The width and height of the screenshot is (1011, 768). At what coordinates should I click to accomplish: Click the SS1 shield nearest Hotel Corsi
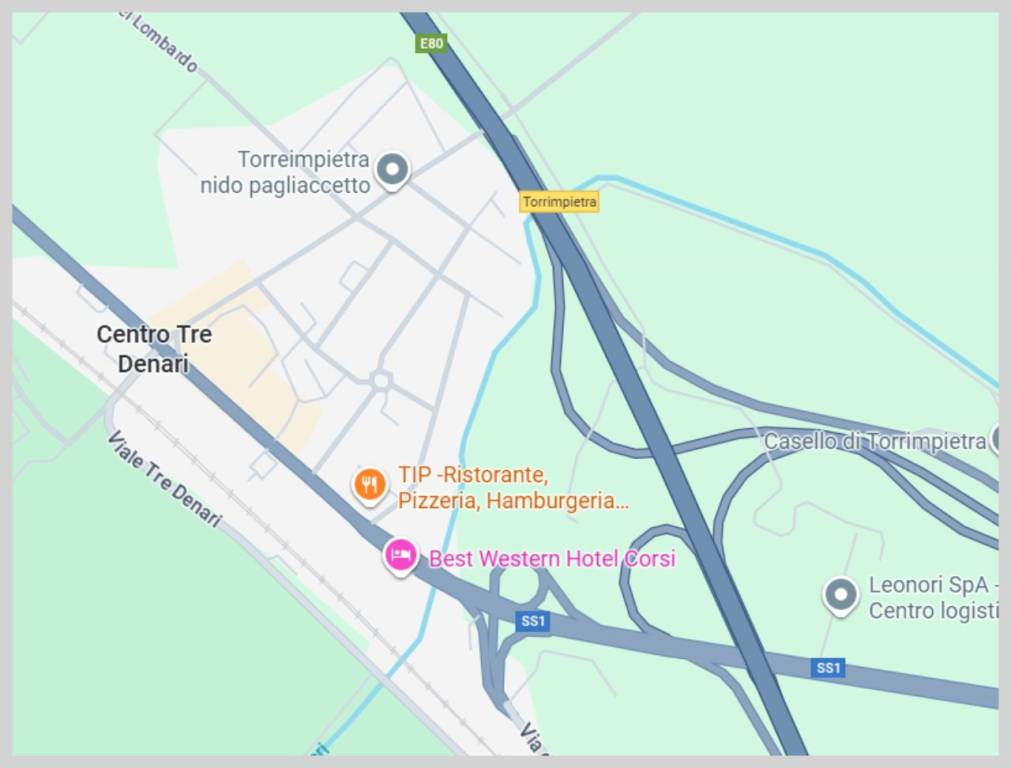pos(533,622)
